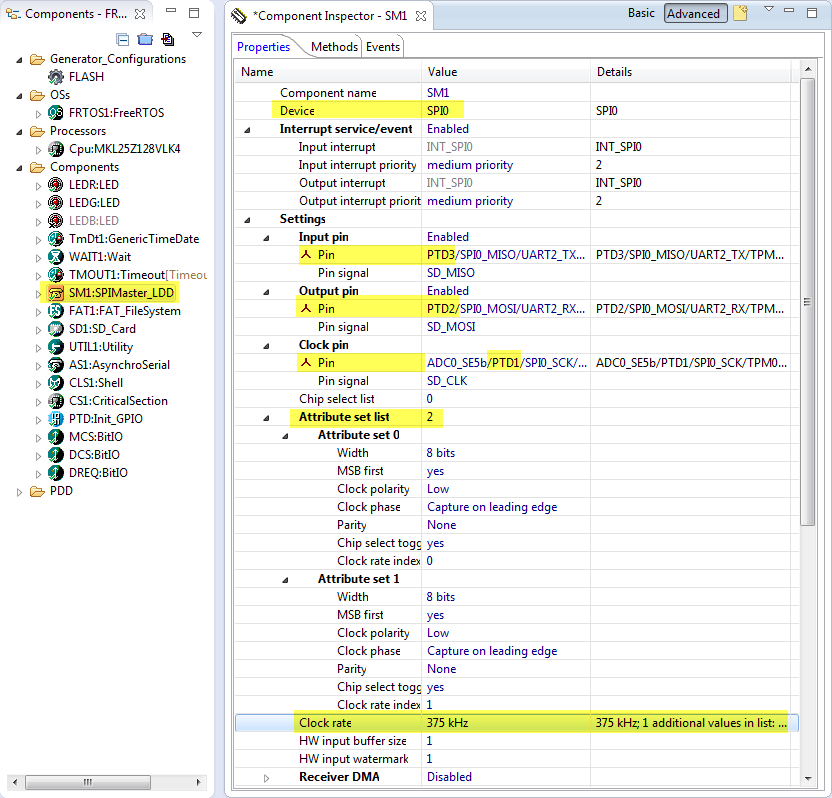Click the SD1:SD_Card component icon
Screen dimensions: 832x798
[x=57, y=329]
